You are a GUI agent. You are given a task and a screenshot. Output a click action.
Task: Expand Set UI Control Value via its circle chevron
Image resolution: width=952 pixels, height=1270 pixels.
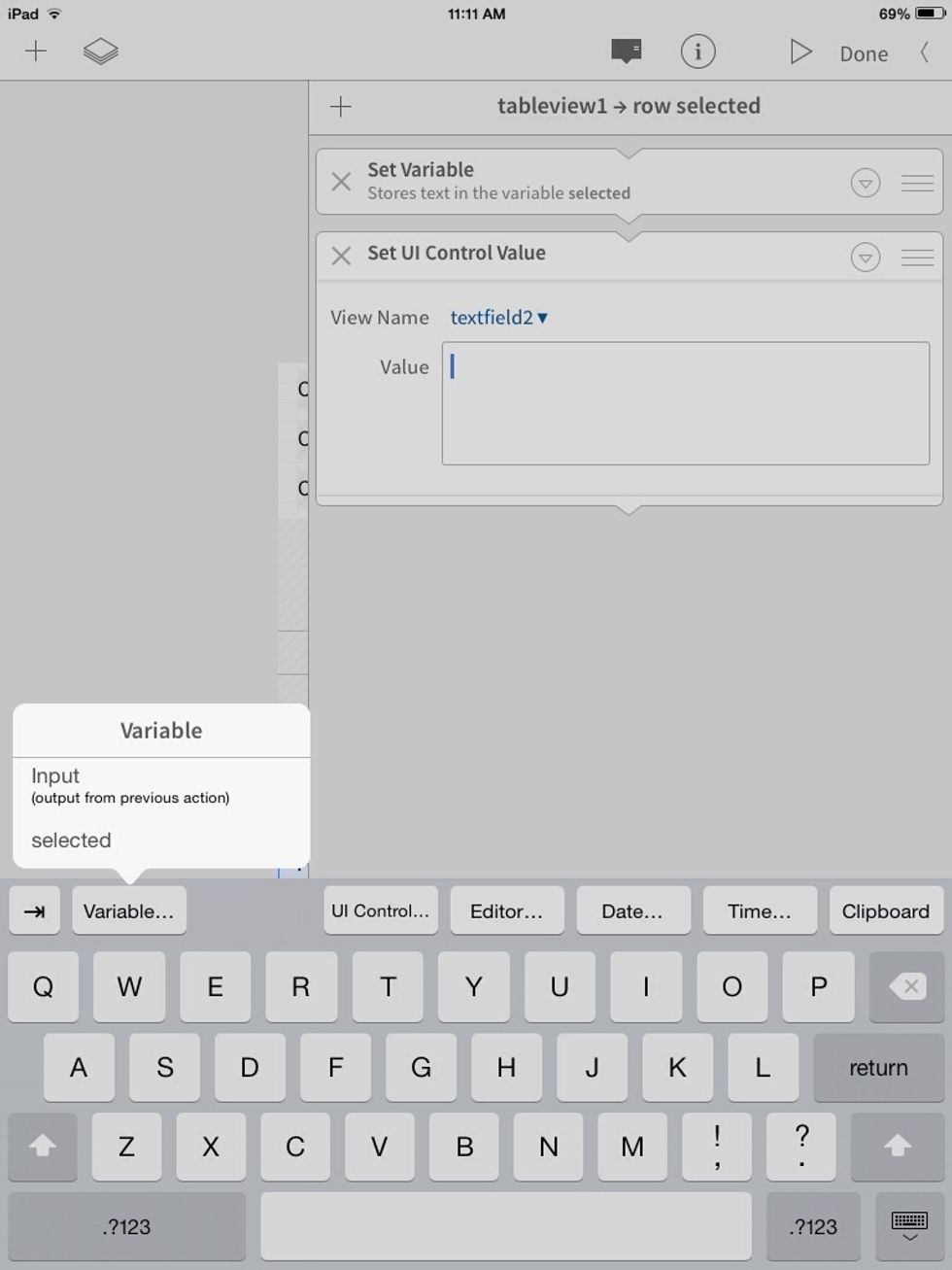[x=865, y=257]
